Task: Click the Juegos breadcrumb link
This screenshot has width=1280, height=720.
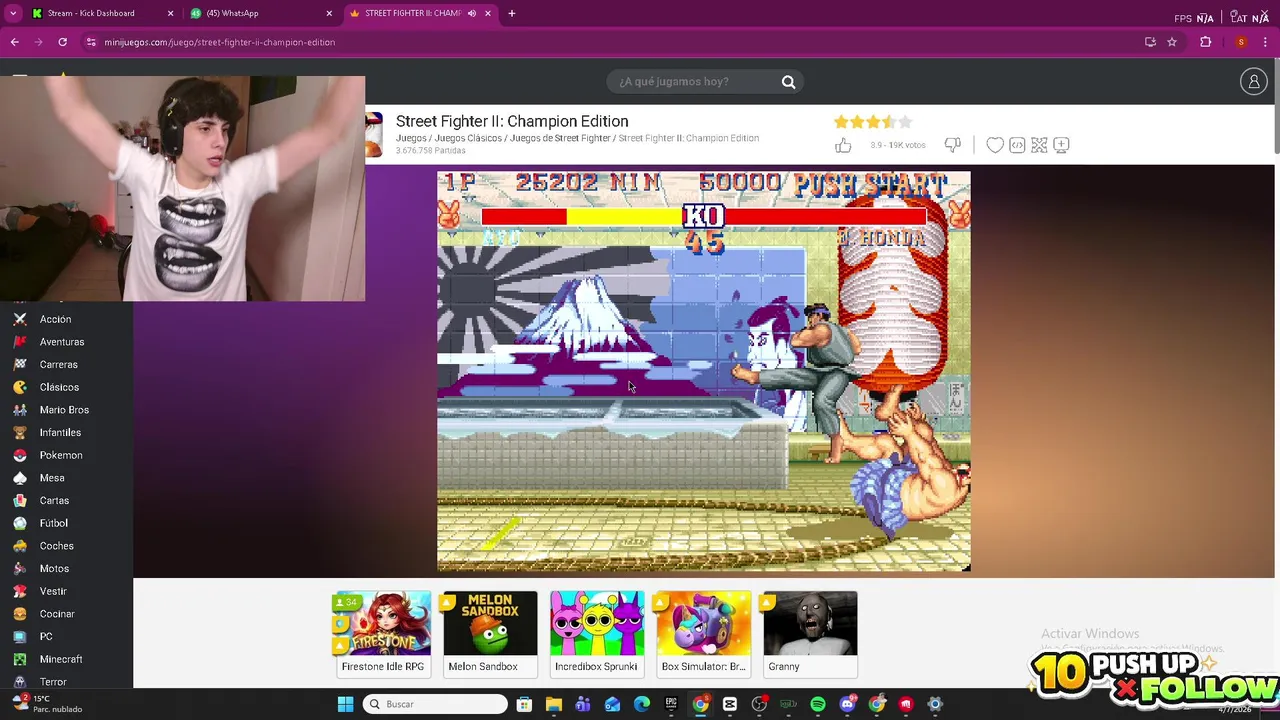Action: 411,138
